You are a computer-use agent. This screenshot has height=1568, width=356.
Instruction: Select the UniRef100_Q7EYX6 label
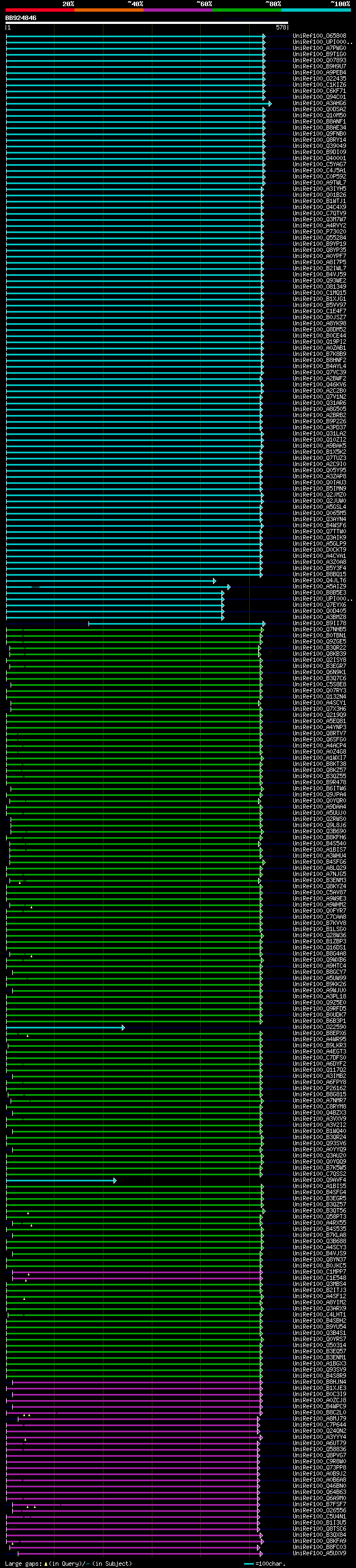coord(319,605)
